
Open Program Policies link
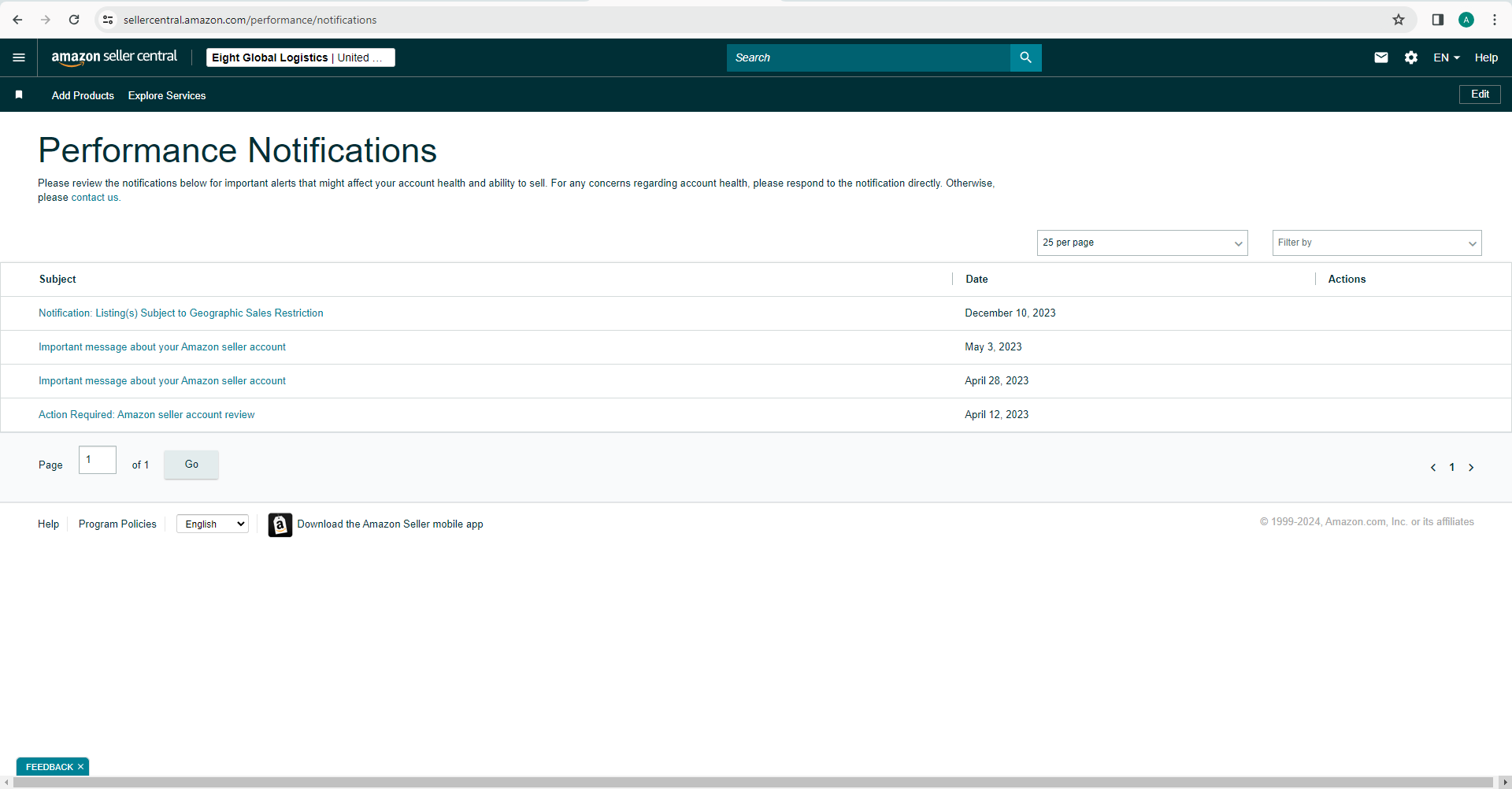tap(117, 524)
